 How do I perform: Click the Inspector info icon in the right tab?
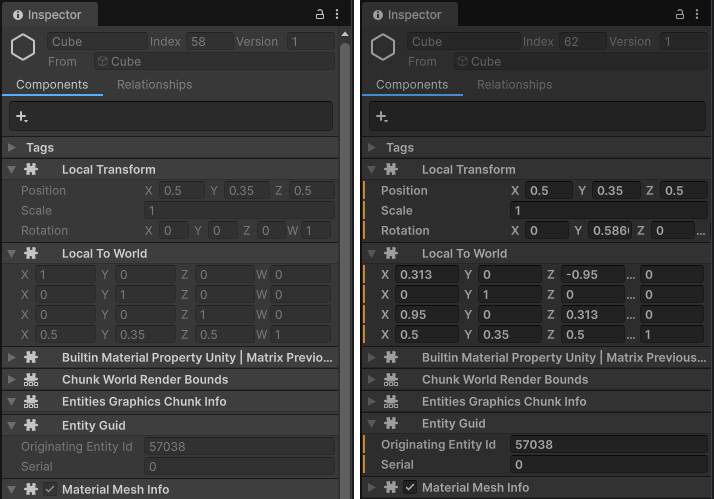[377, 15]
